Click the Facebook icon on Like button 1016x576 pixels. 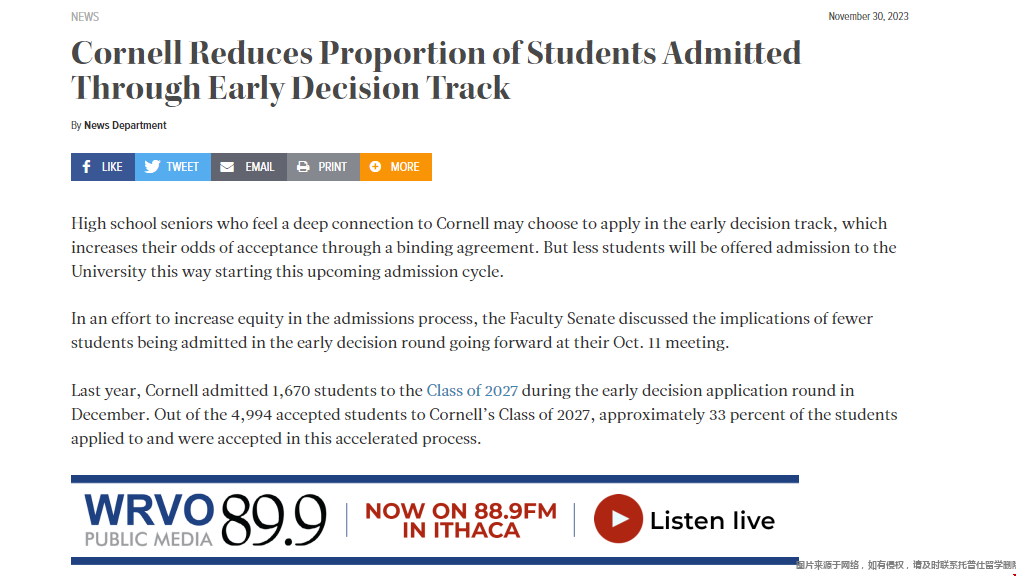tap(87, 167)
